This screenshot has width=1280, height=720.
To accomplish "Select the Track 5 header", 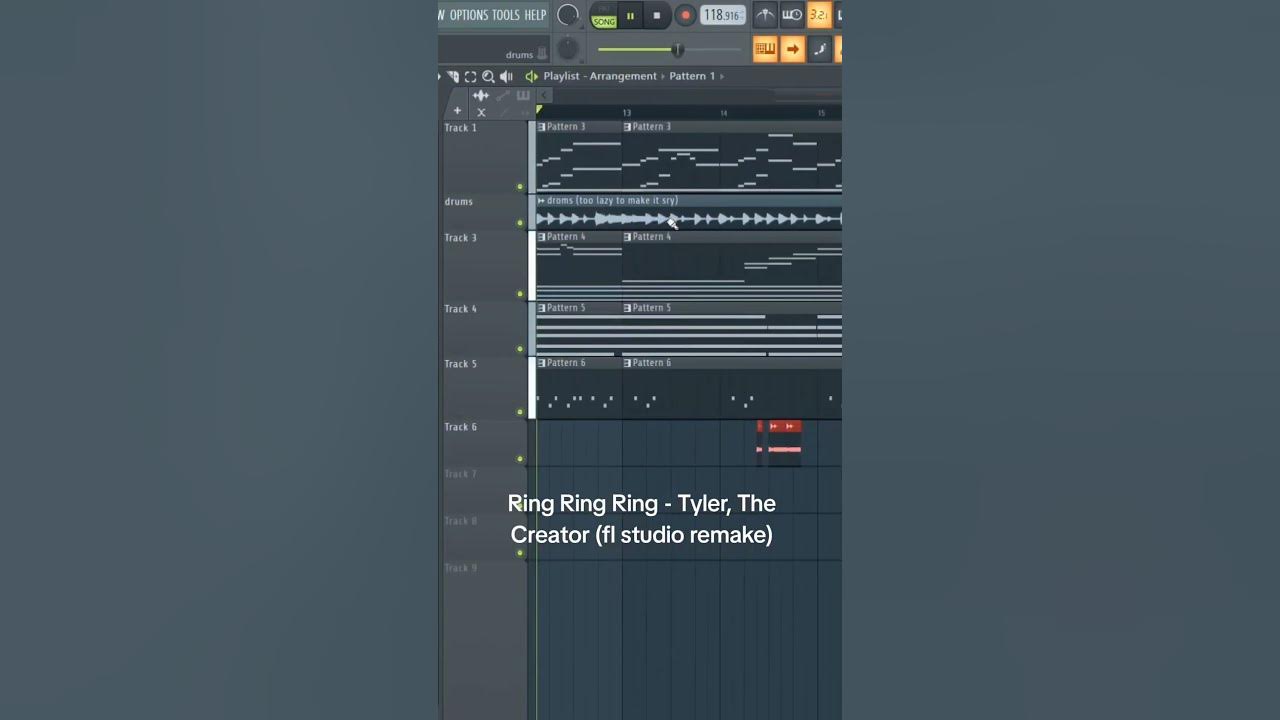I will (484, 388).
